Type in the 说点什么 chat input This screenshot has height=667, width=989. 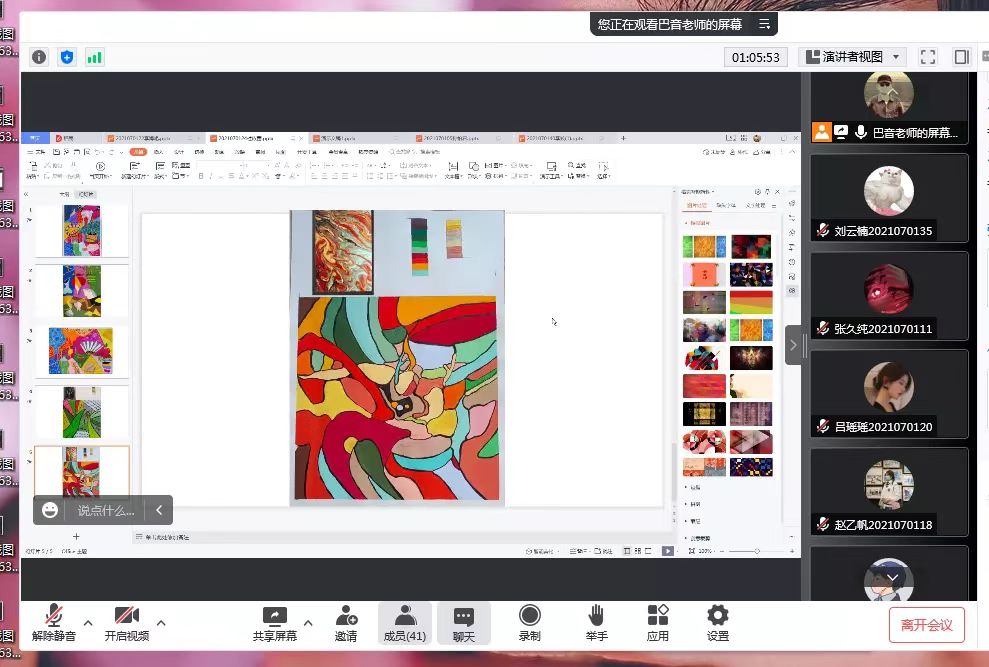pyautogui.click(x=106, y=510)
